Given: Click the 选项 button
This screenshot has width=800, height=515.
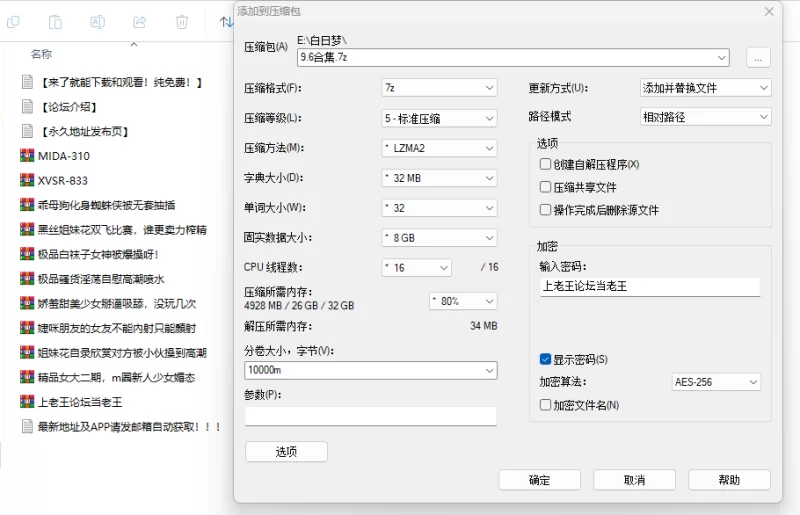Looking at the screenshot, I should pyautogui.click(x=286, y=452).
